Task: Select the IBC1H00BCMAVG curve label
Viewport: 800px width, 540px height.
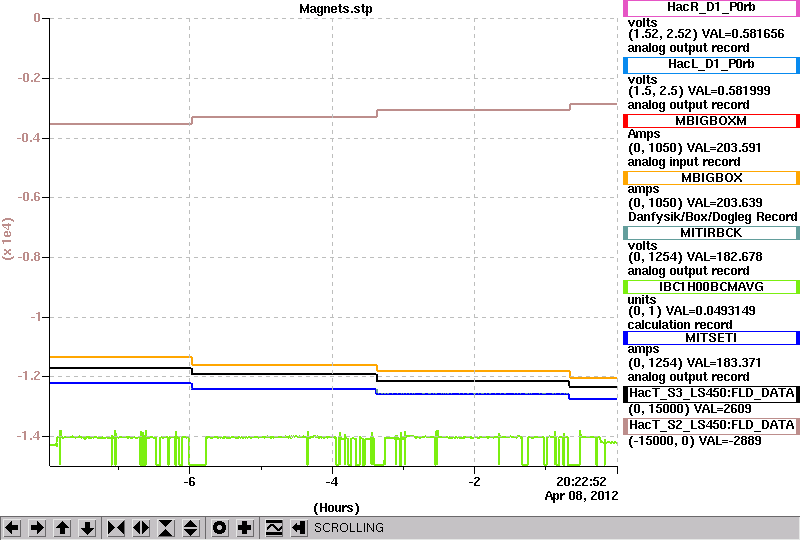Action: [x=711, y=287]
